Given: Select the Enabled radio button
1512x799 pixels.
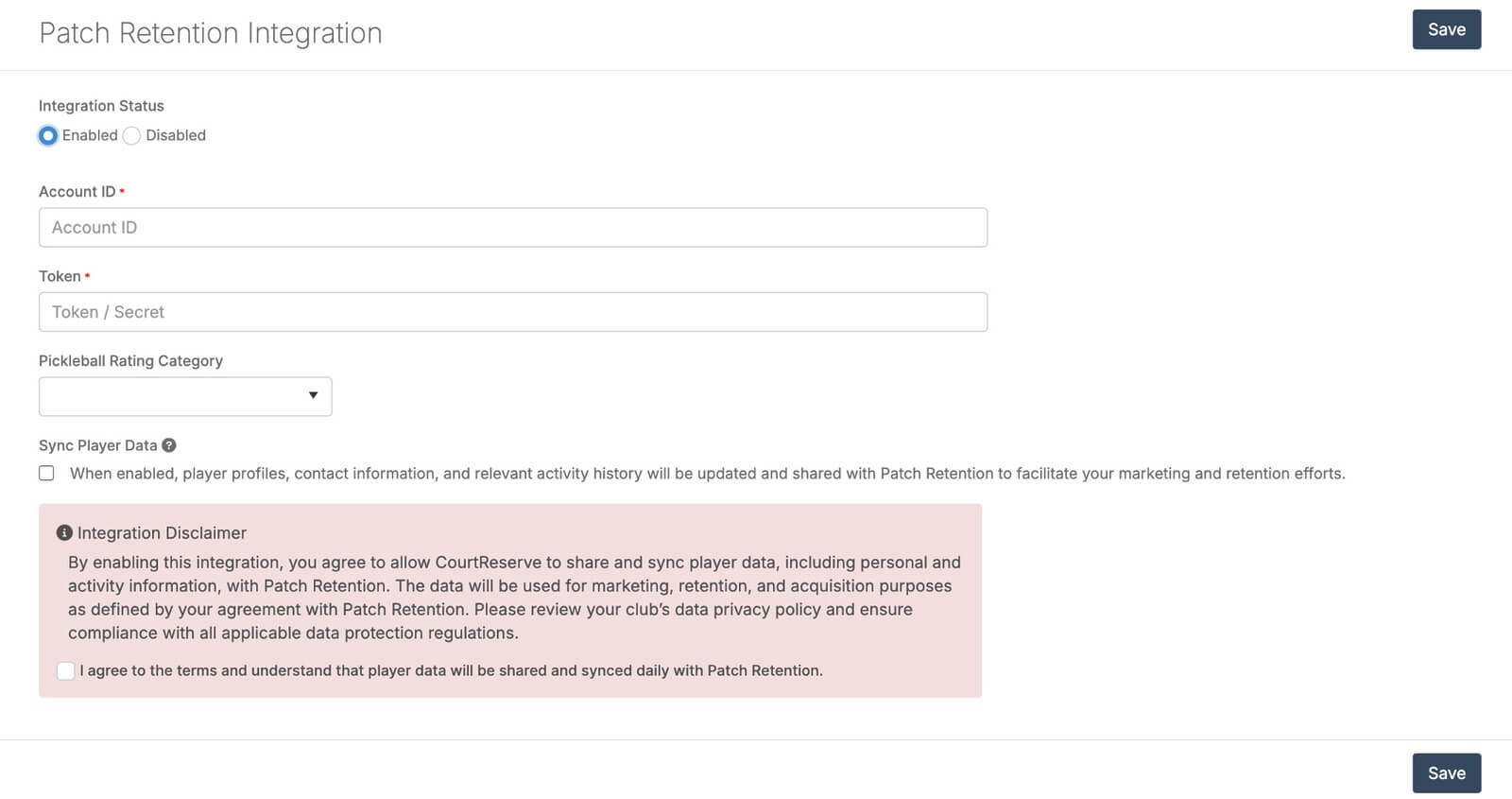Looking at the screenshot, I should (x=48, y=135).
